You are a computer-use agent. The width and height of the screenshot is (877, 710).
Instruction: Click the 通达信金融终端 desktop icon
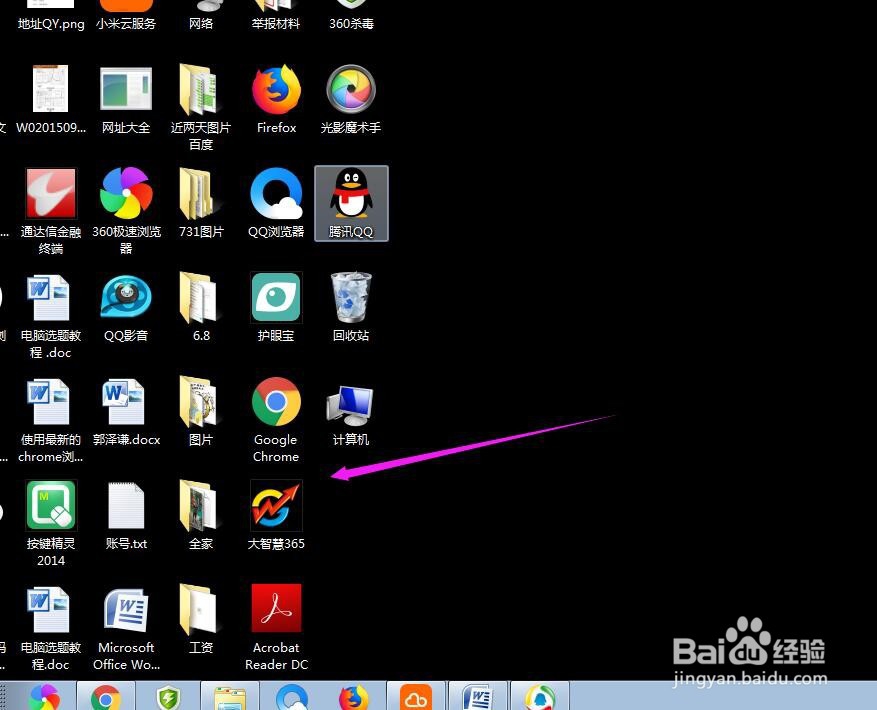(50, 210)
